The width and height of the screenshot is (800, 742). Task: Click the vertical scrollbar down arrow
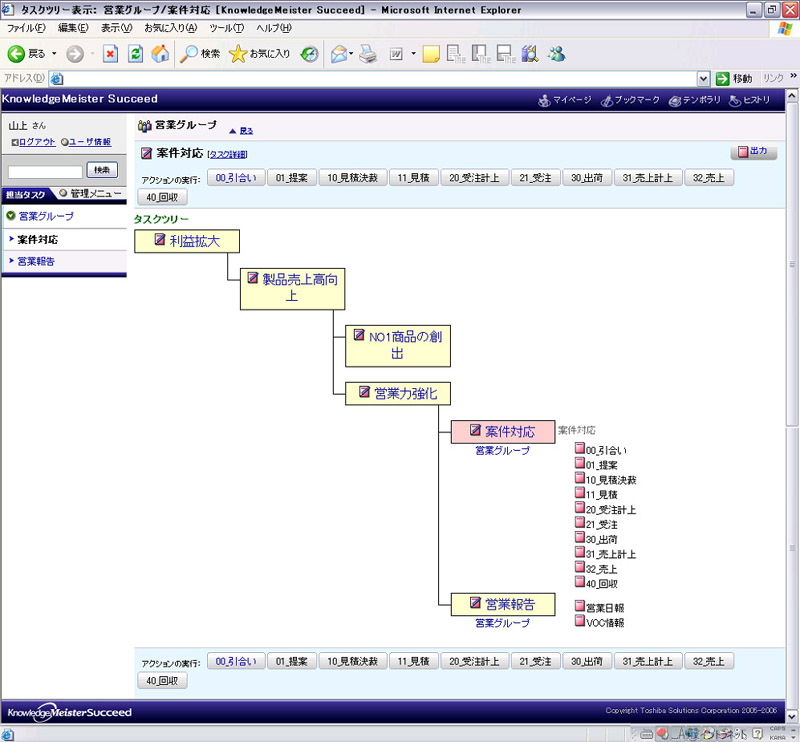coord(792,716)
